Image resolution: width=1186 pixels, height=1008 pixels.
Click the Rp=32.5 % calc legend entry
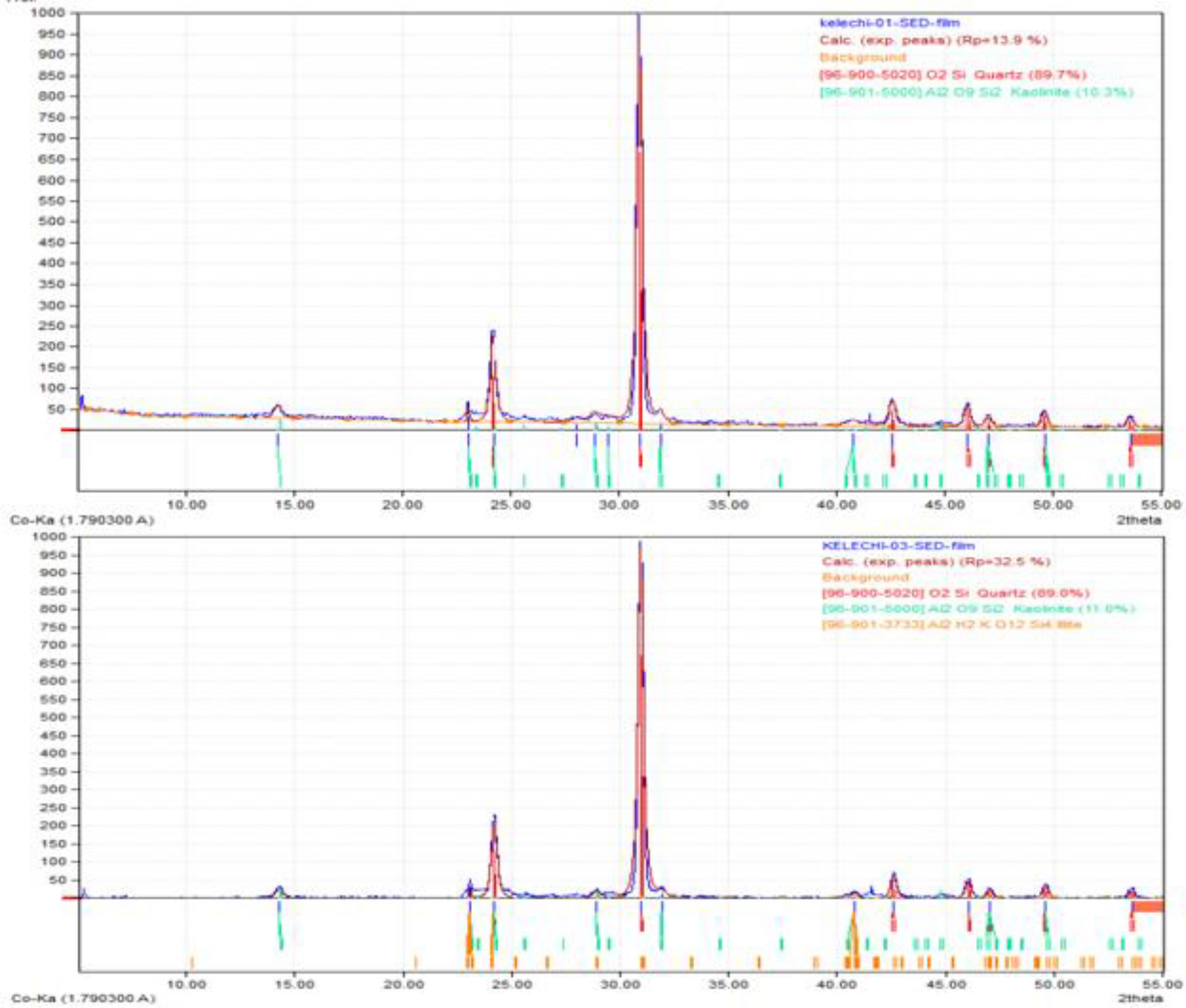pos(935,562)
